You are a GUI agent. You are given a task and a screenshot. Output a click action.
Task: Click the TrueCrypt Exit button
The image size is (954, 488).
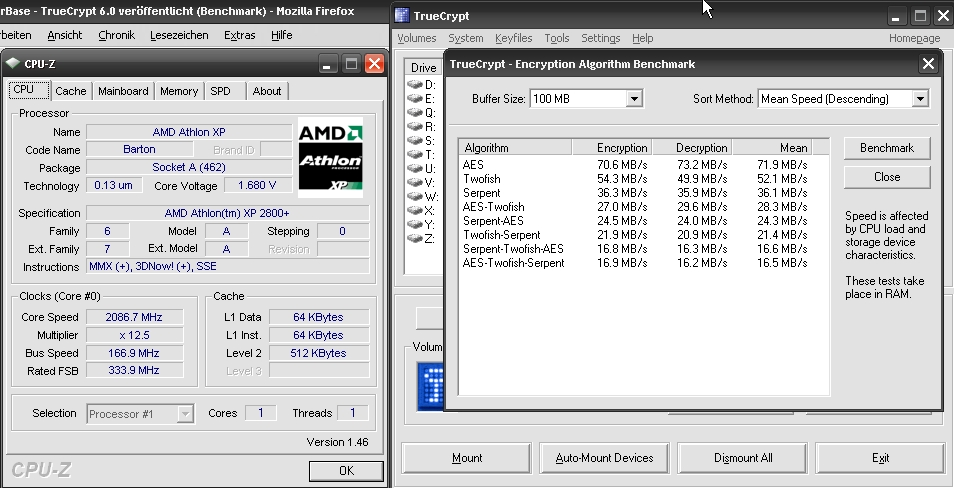pos(880,458)
